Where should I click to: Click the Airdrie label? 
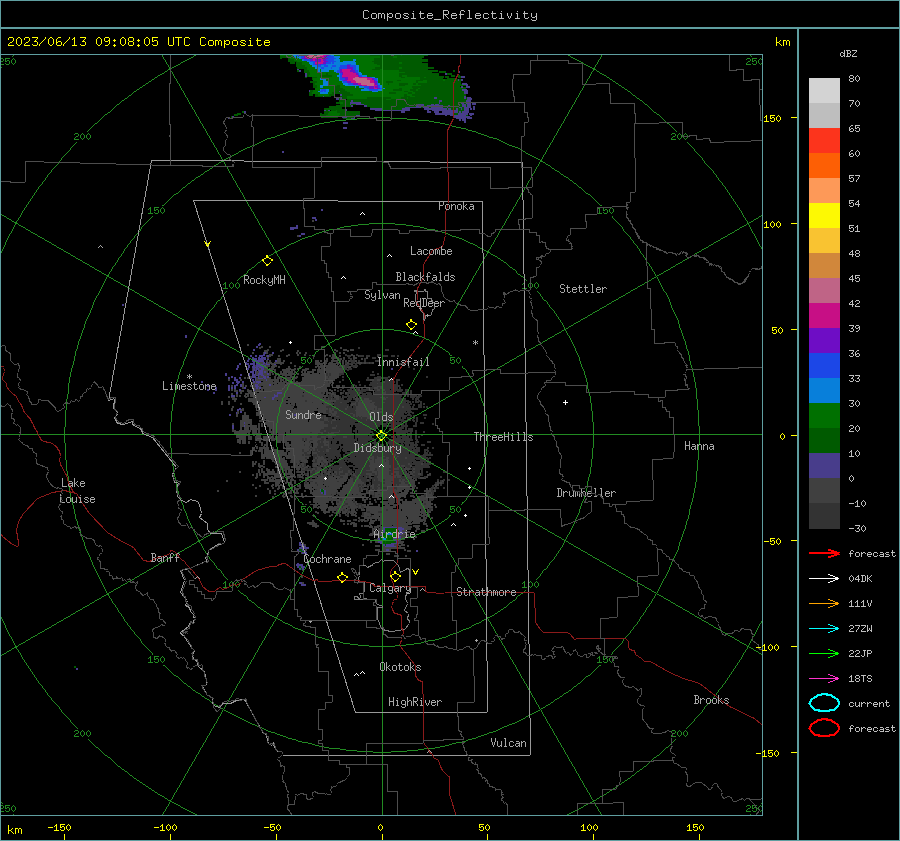coord(394,534)
